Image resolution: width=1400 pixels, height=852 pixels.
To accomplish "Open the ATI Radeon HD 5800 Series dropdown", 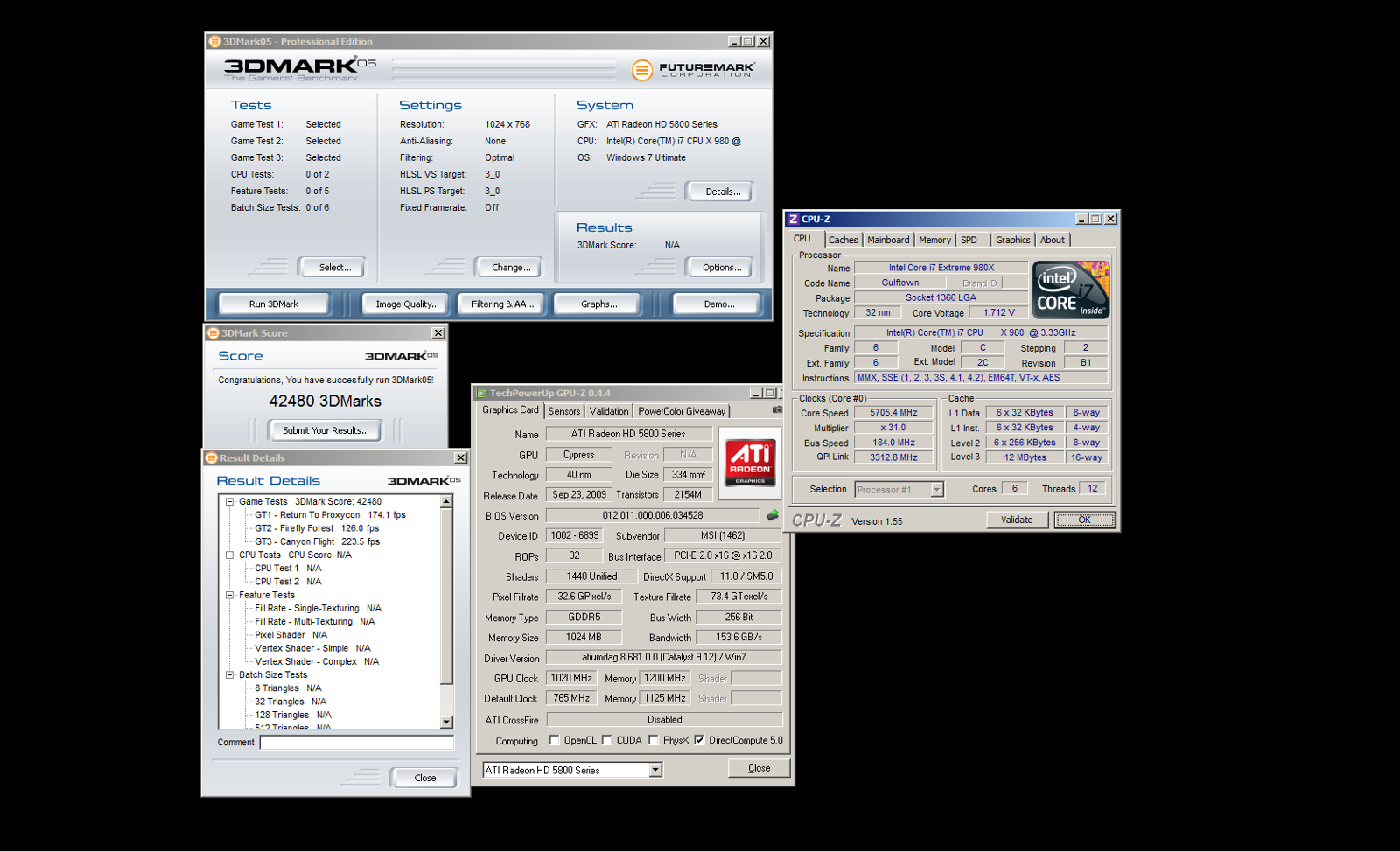I will [655, 770].
